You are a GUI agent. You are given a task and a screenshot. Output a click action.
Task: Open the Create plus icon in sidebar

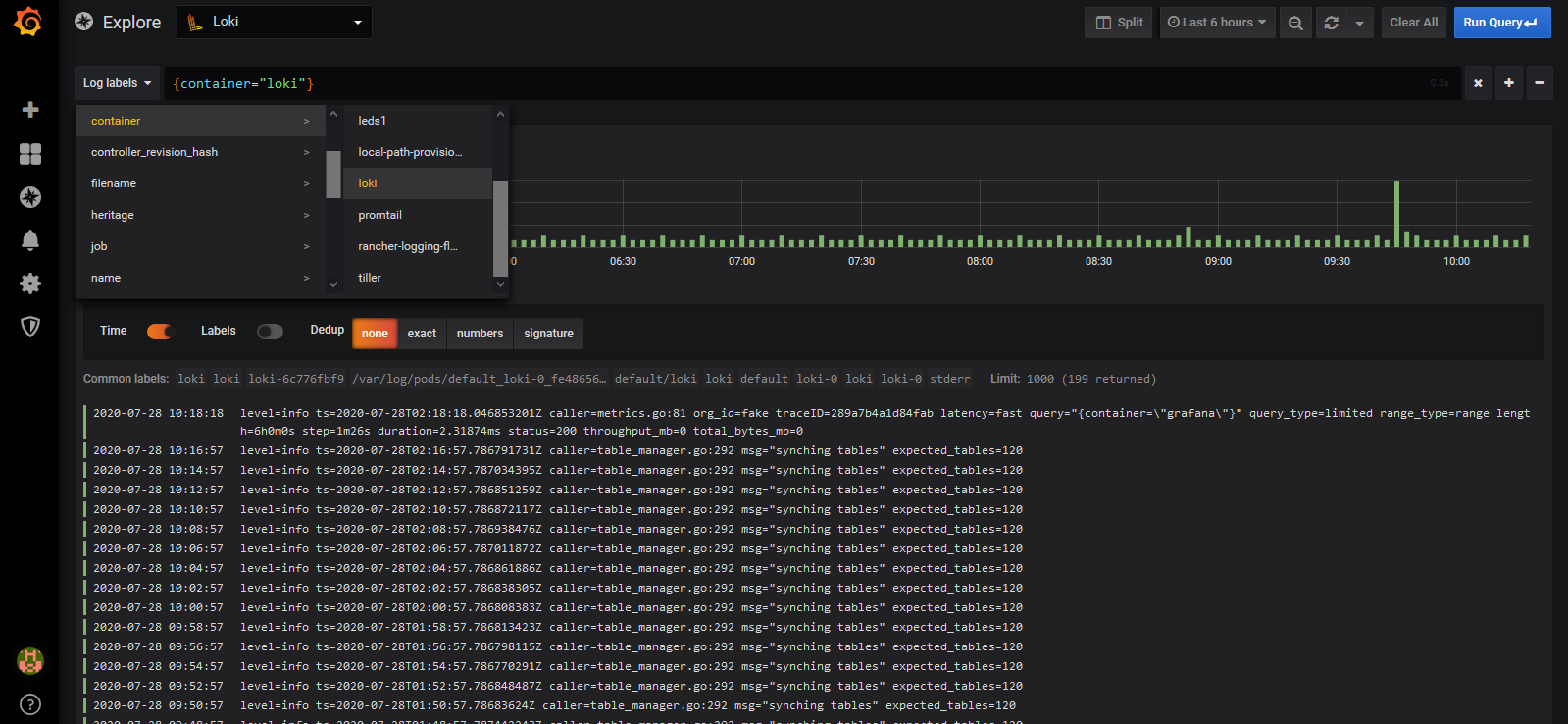coord(30,110)
